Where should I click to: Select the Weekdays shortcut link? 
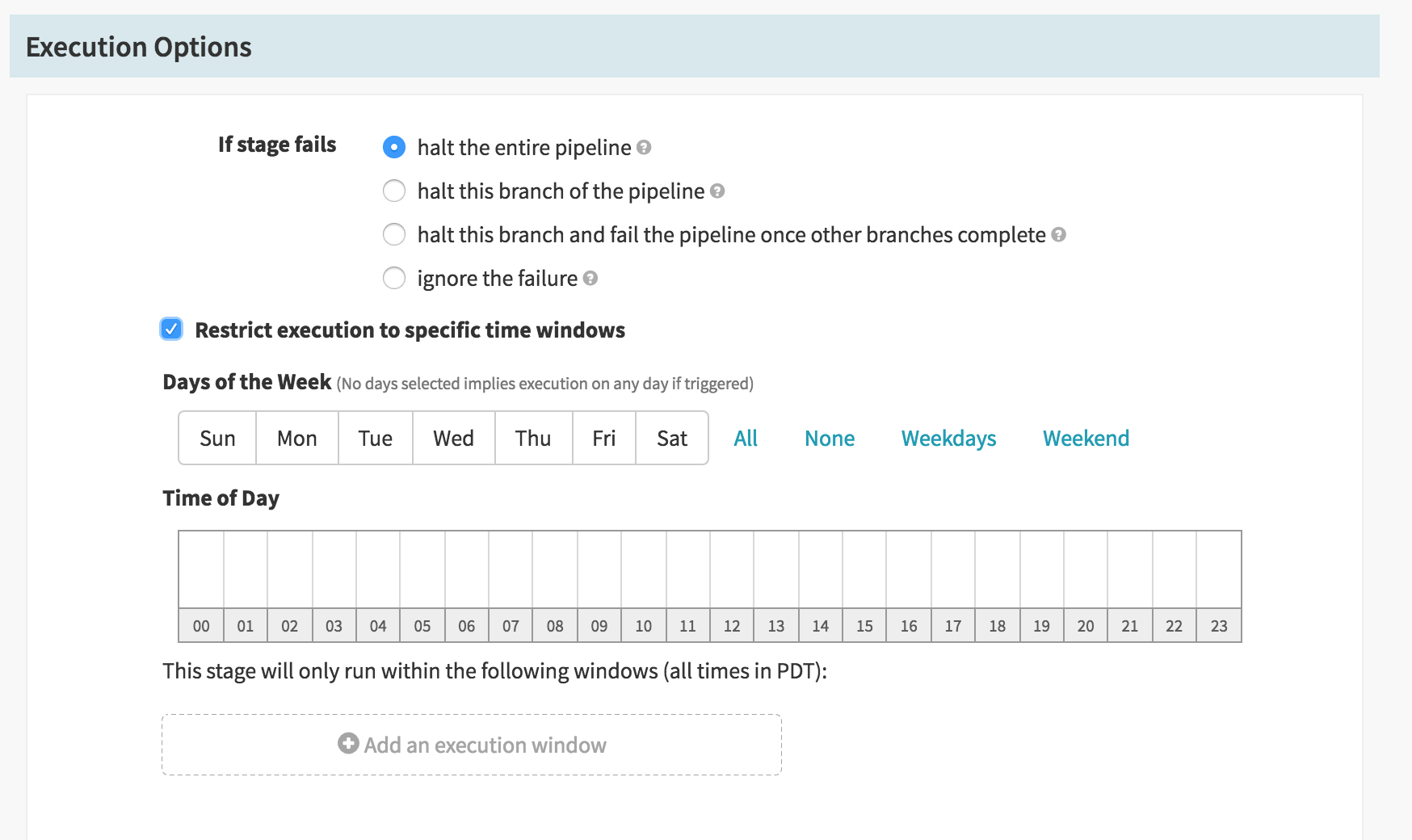click(x=948, y=438)
